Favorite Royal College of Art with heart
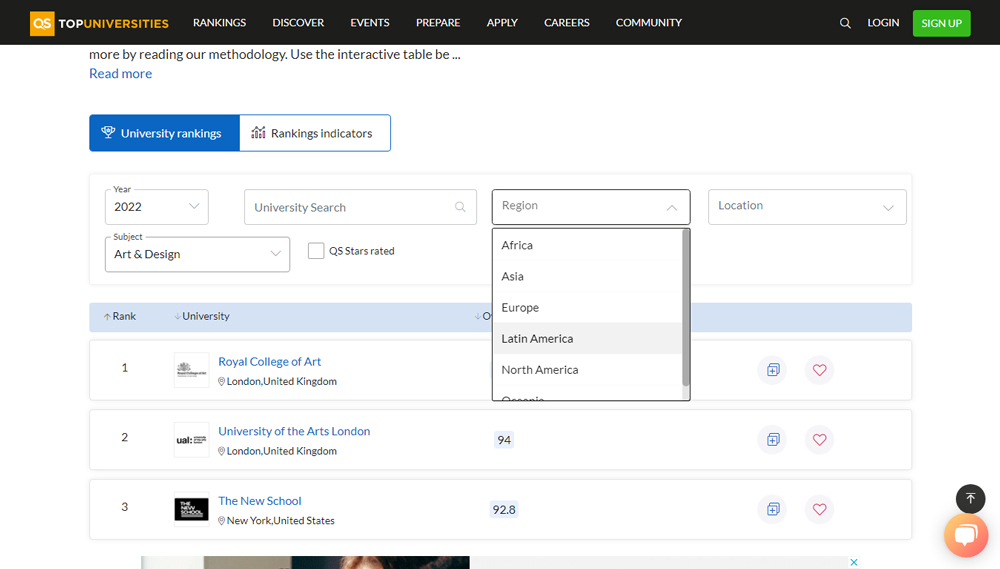The width and height of the screenshot is (1000, 569). (x=820, y=370)
